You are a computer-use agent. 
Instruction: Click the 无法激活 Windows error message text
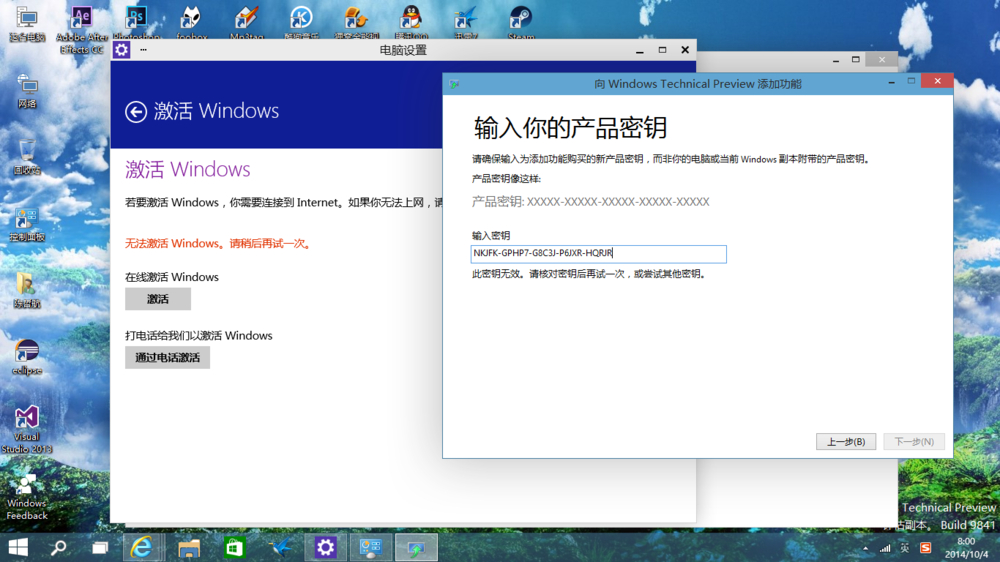coord(218,244)
